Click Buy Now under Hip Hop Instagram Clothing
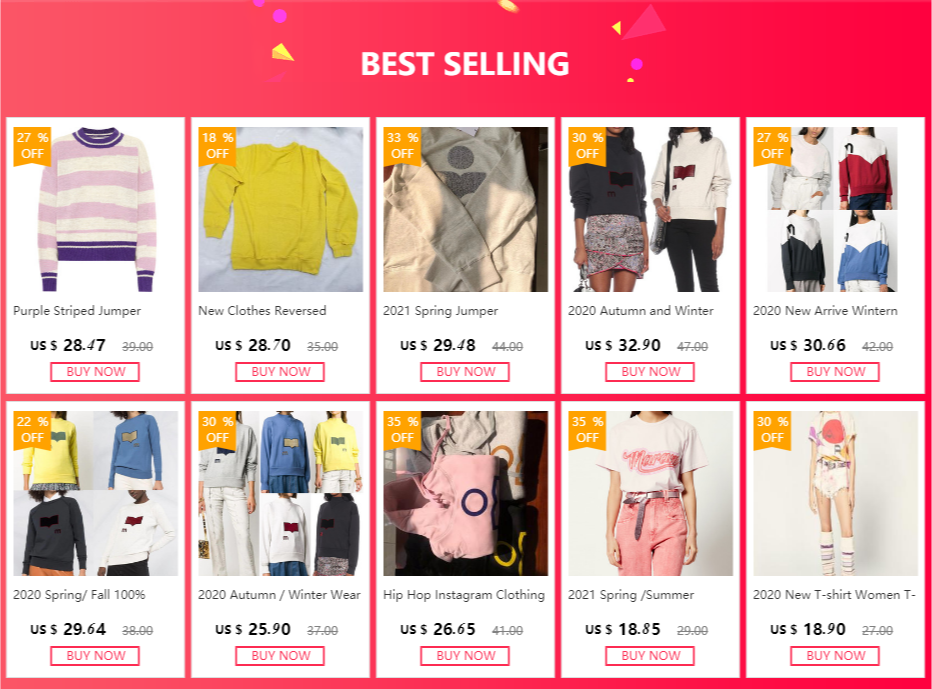Viewport: 932px width, 689px height. click(x=465, y=656)
